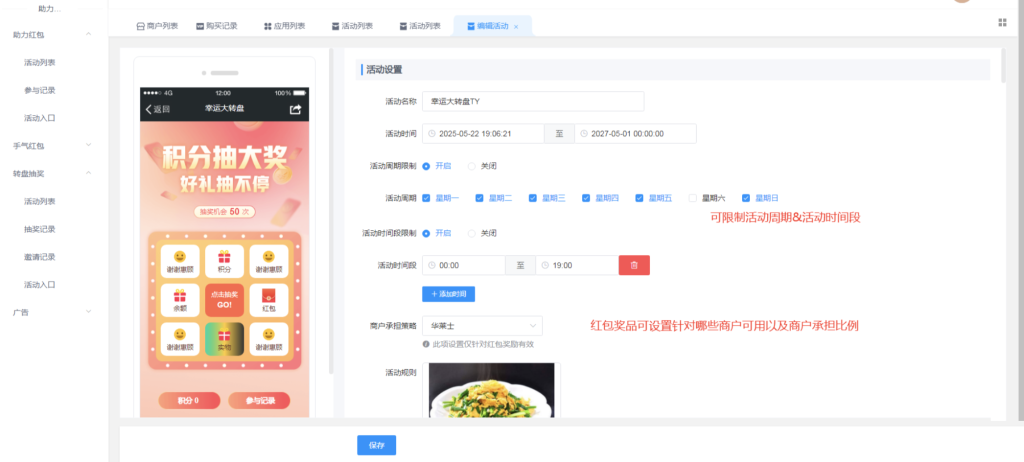Close the 编辑活动 tab via its x

tap(516, 26)
